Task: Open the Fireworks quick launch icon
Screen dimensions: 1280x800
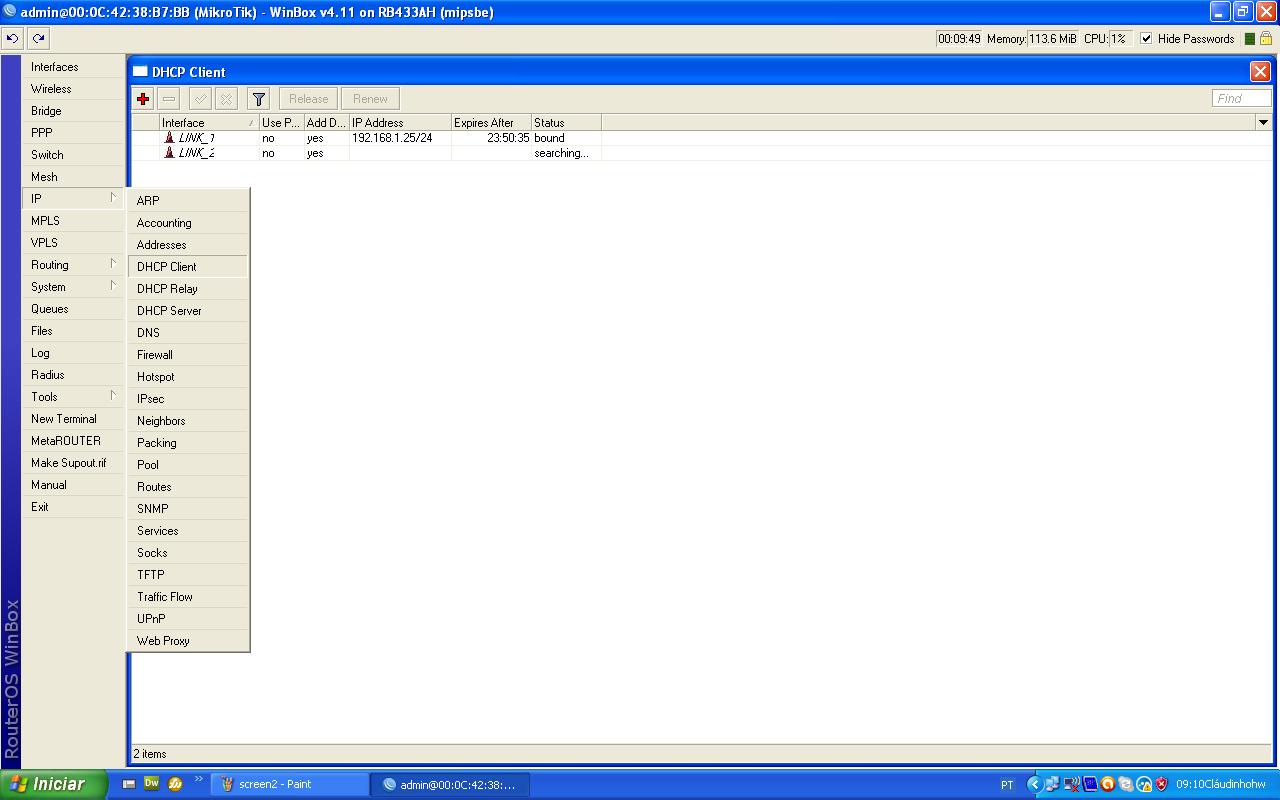Action: click(x=175, y=784)
